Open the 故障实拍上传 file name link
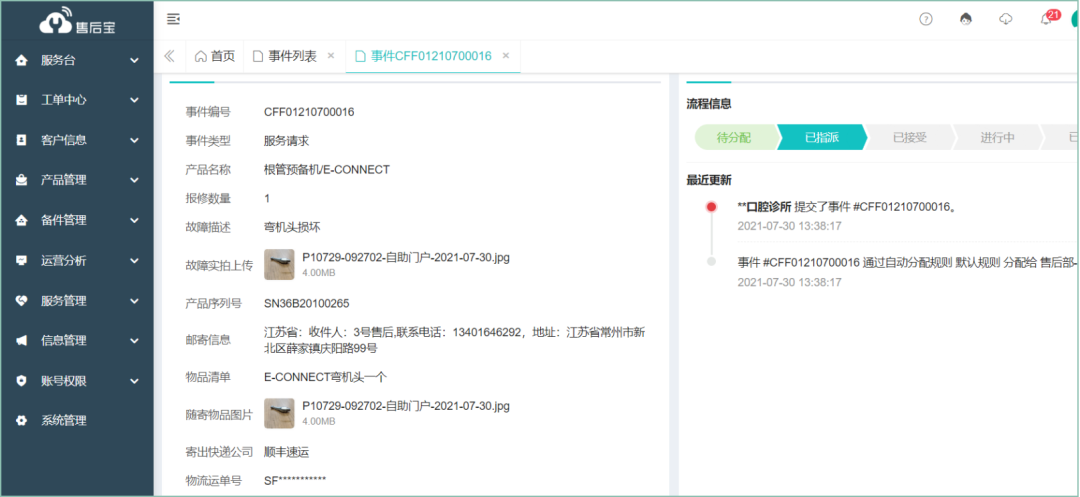Image resolution: width=1080 pixels, height=497 pixels. point(406,257)
